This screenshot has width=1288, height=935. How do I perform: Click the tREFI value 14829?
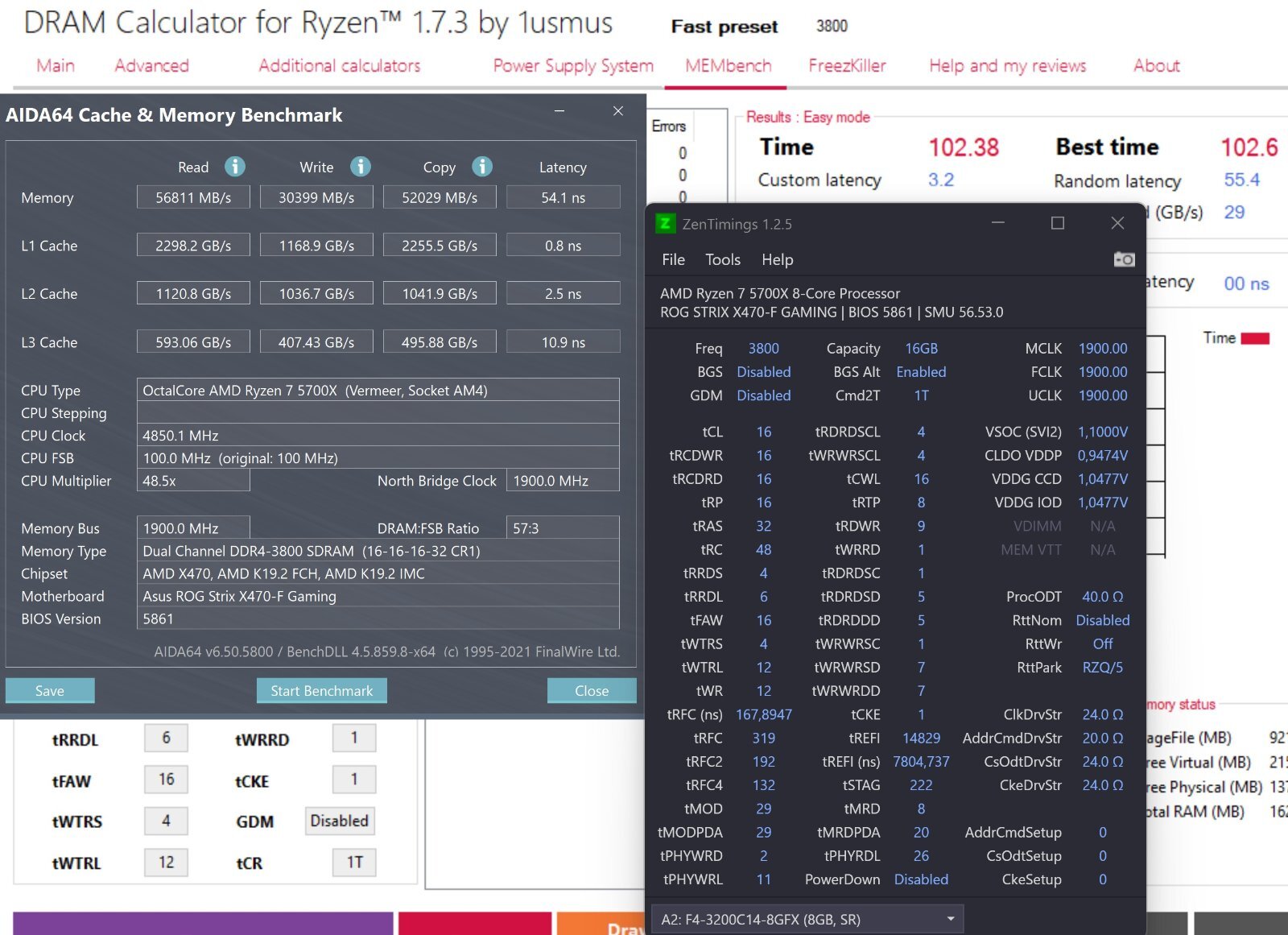click(921, 738)
